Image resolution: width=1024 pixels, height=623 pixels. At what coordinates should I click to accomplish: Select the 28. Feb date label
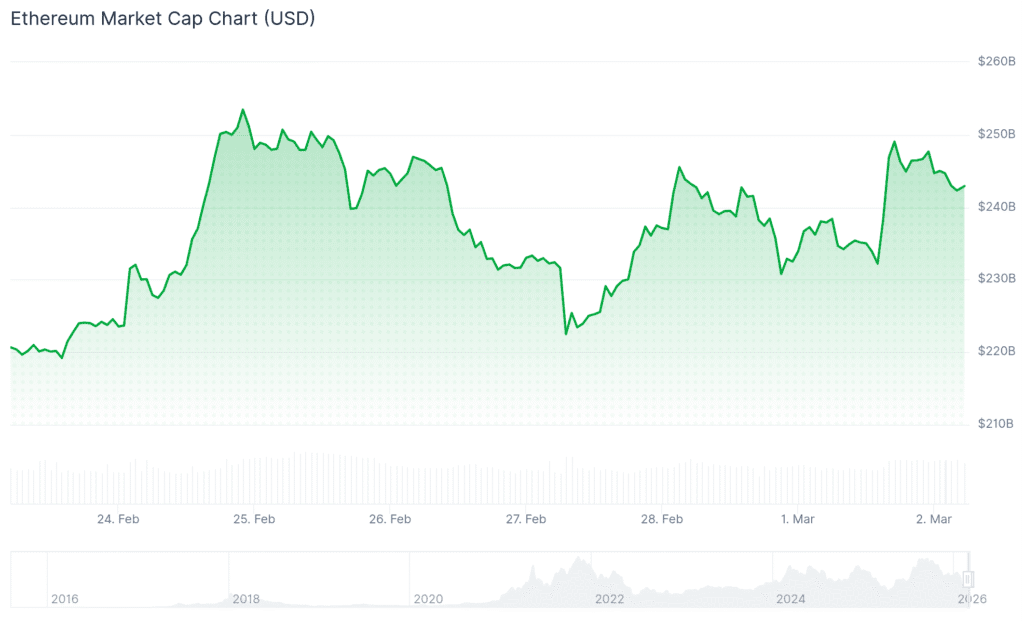tap(662, 519)
